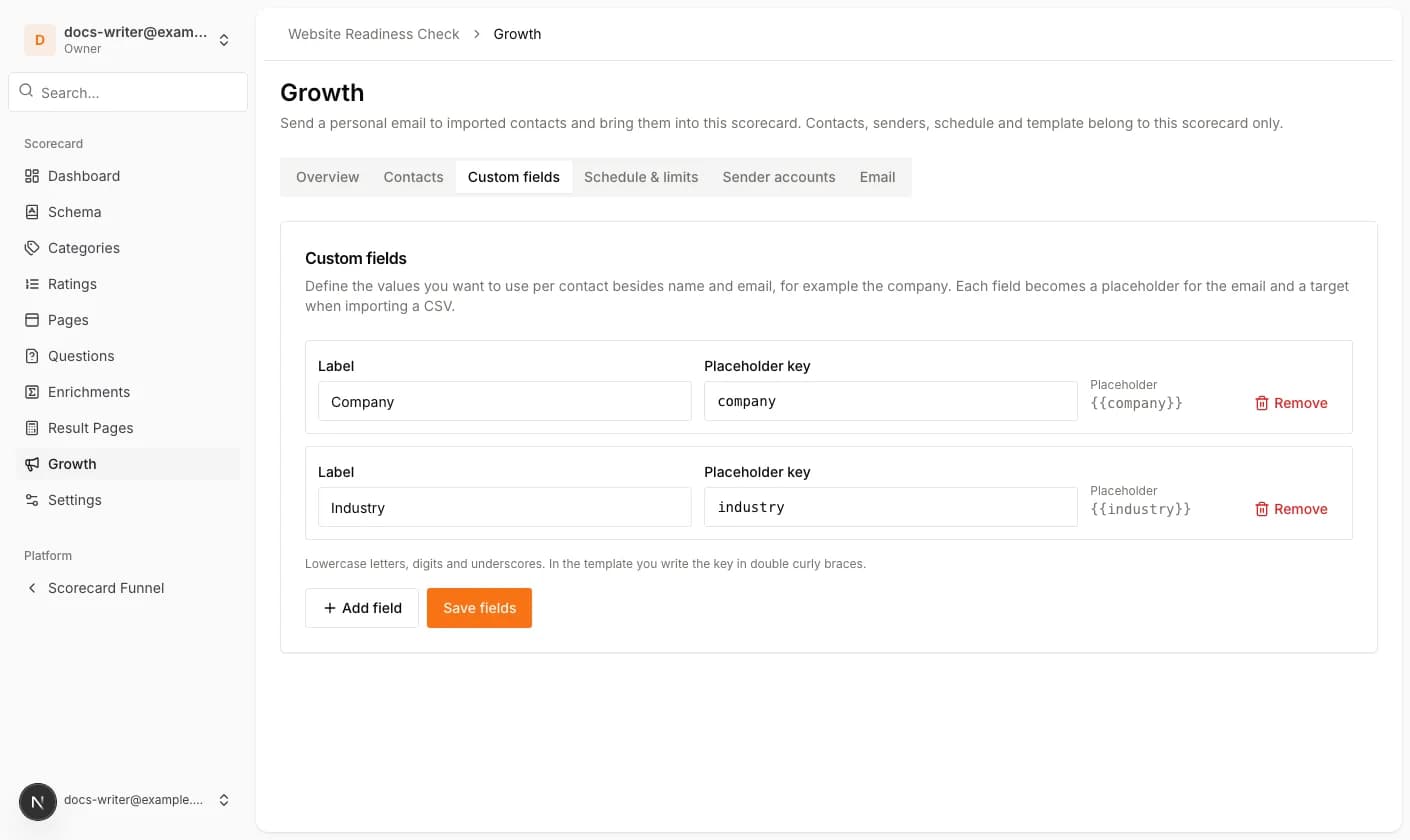Screen dimensions: 1410x840
Task: Click the Questions icon in sidebar
Action: (x=32, y=356)
